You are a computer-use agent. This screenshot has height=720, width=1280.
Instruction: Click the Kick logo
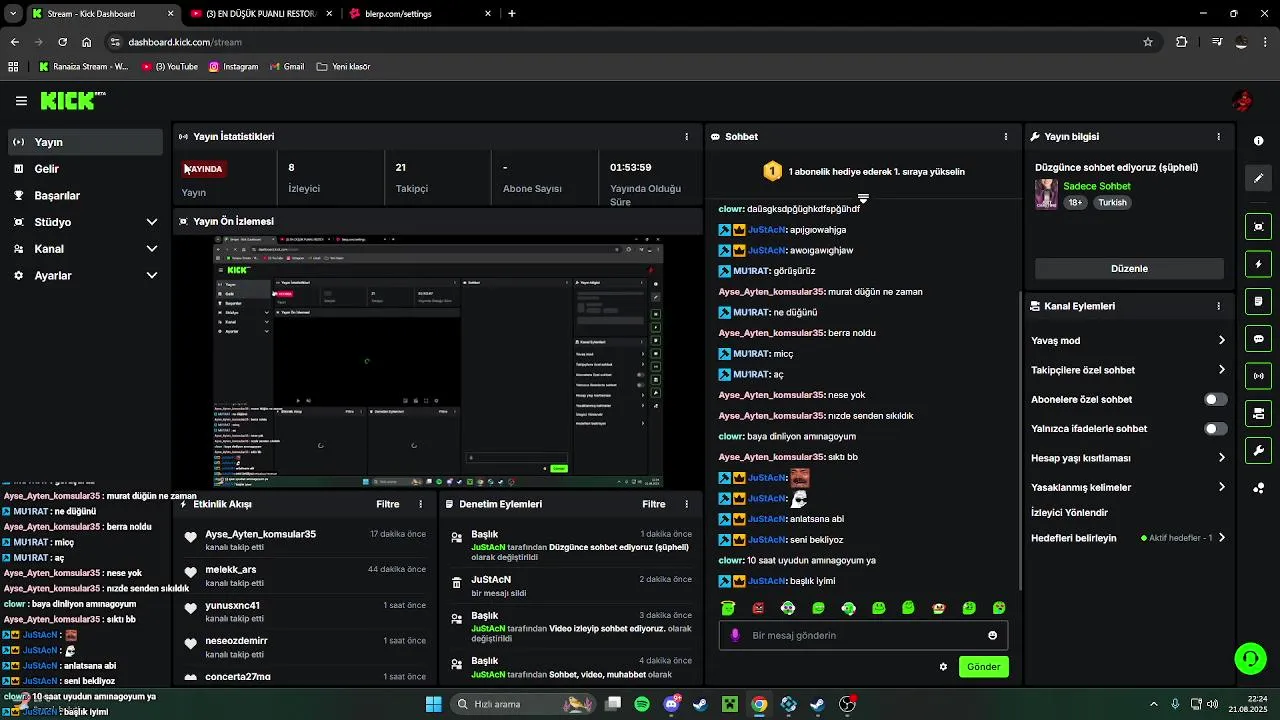point(72,100)
